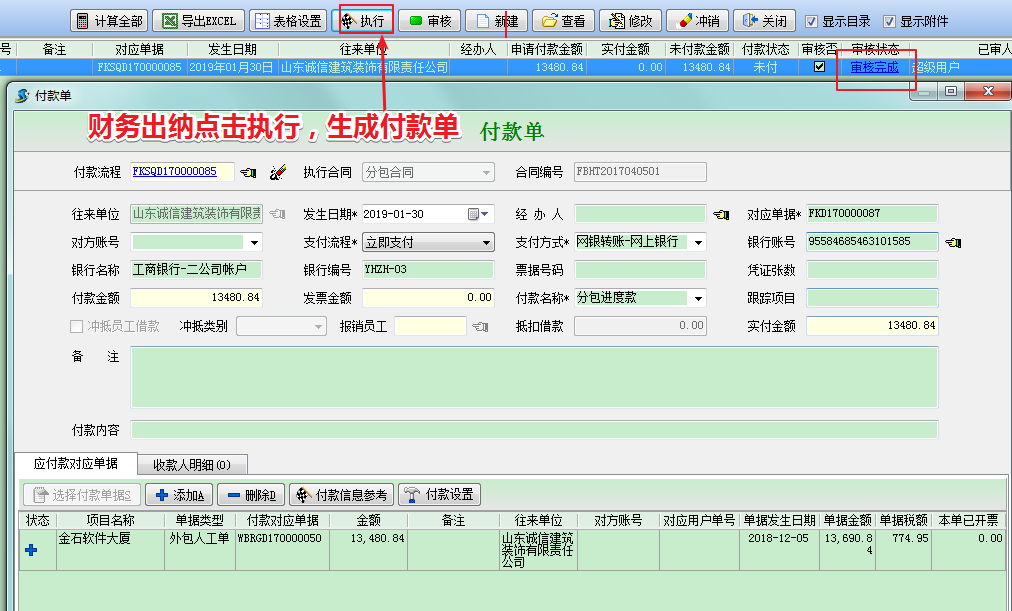Click the 对应单据 field FKD170000087

click(x=872, y=214)
